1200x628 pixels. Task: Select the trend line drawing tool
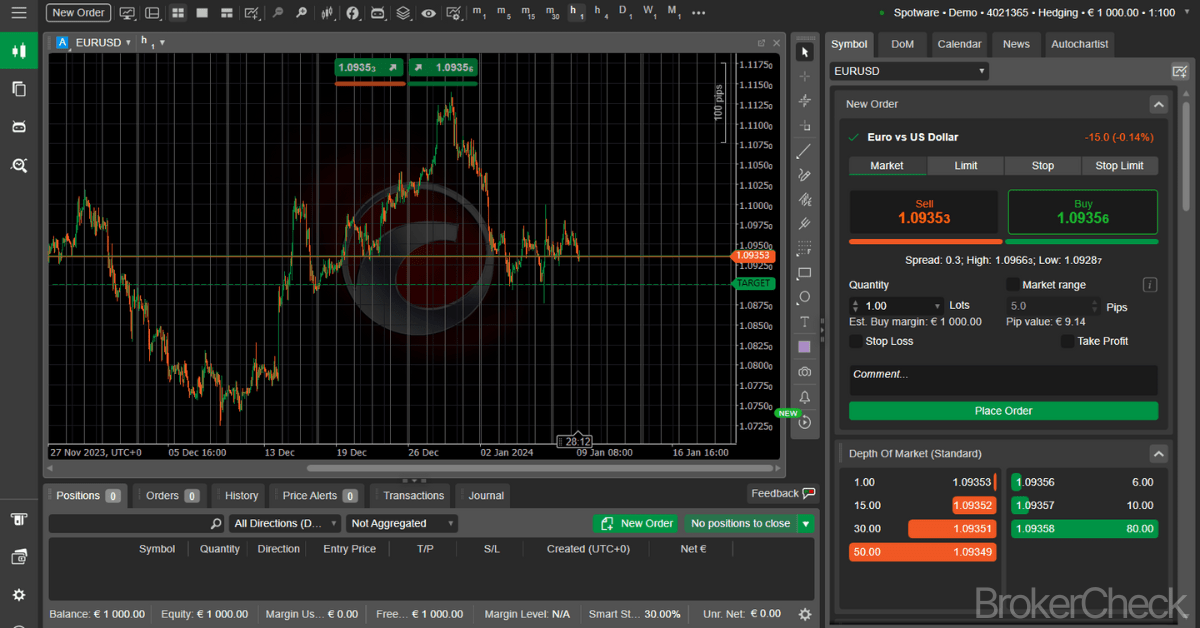point(804,152)
